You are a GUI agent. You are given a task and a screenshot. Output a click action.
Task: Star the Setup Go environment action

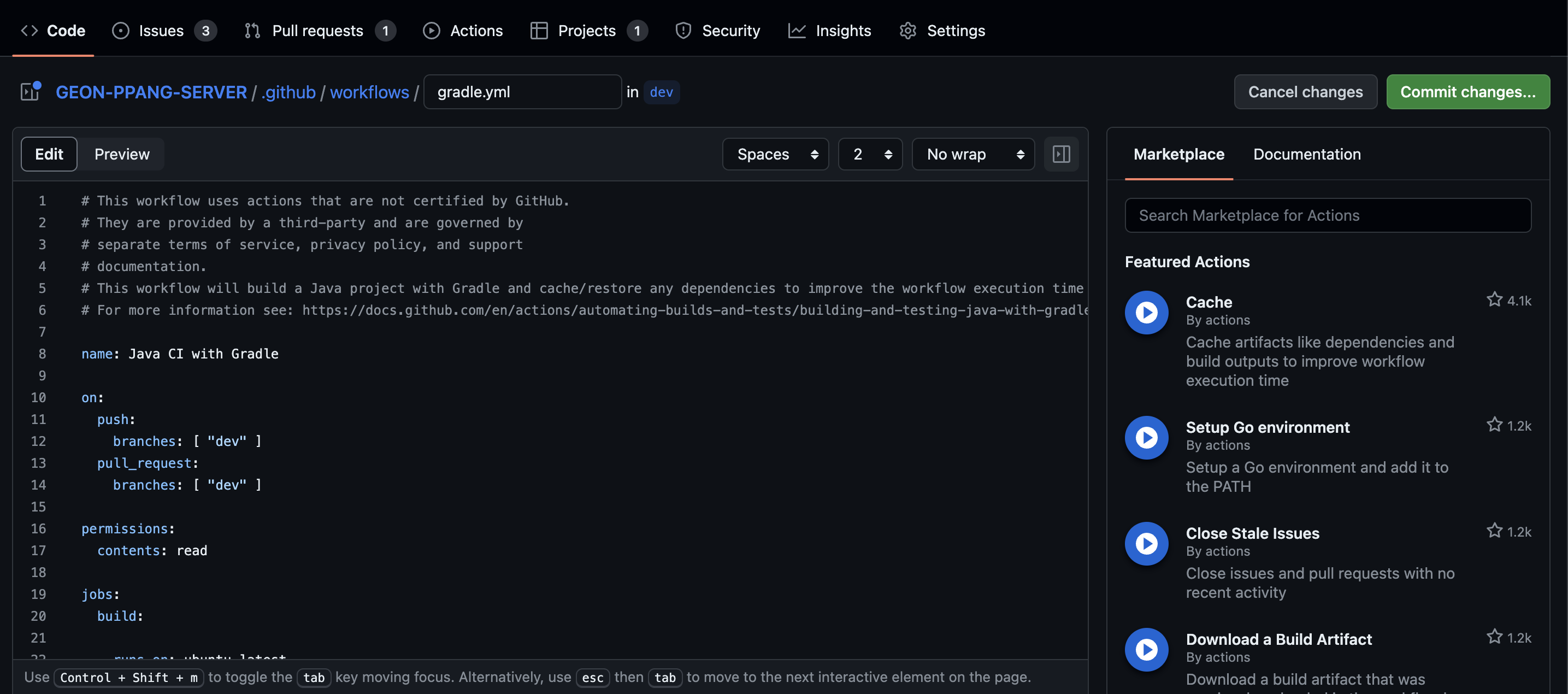(x=1495, y=424)
